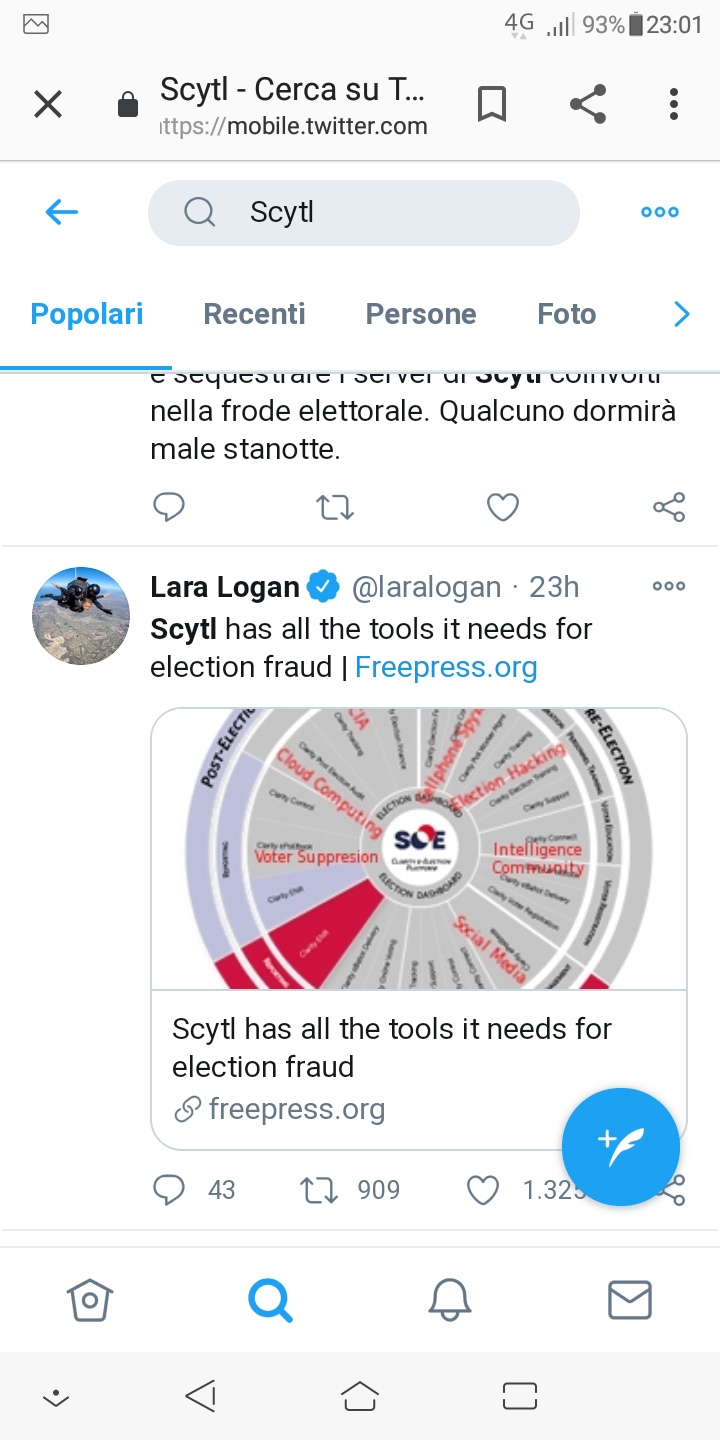Reply to Lara Logan's tweet
This screenshot has width=720, height=1440.
click(x=169, y=1190)
